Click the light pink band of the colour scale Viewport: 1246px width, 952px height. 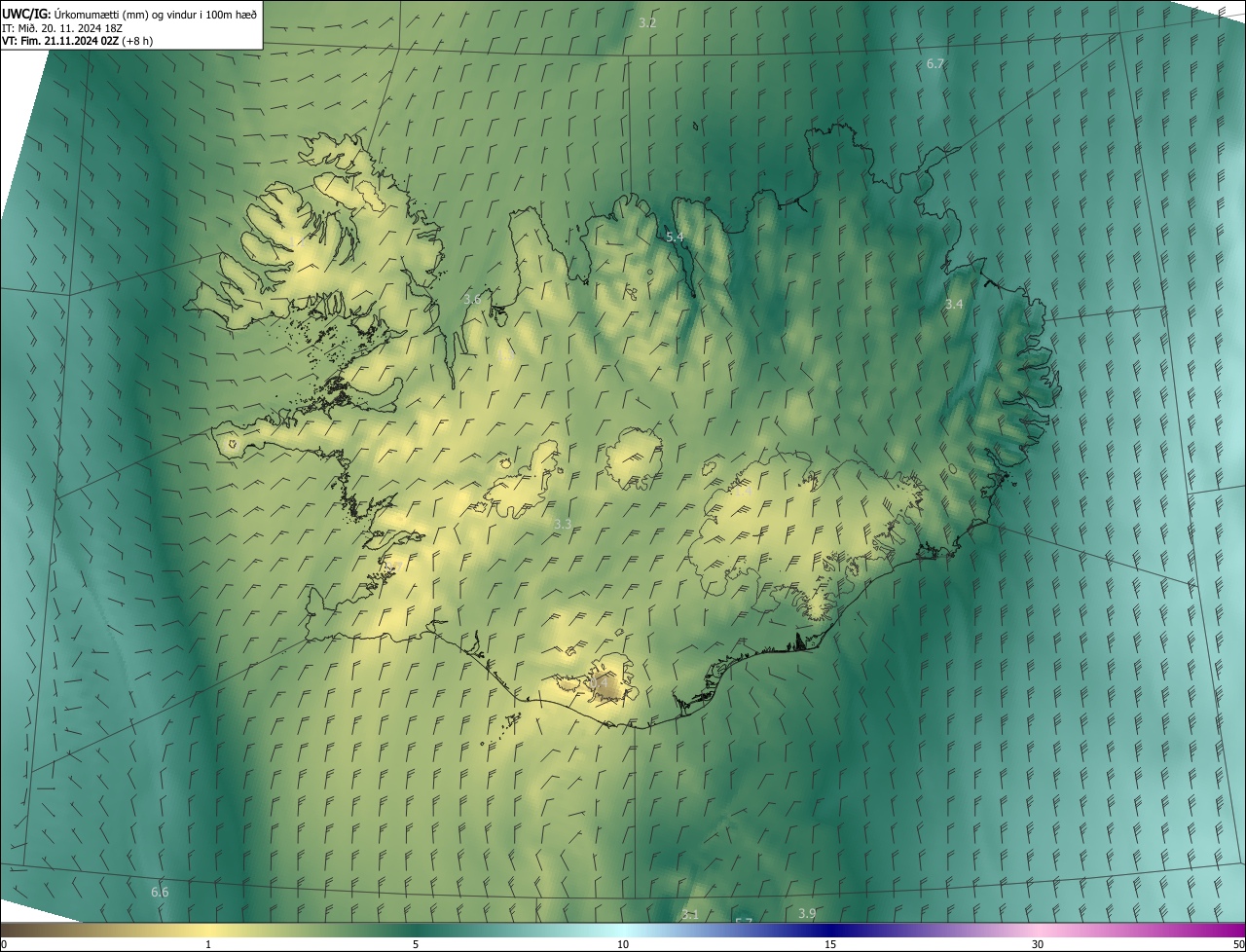[1038, 930]
